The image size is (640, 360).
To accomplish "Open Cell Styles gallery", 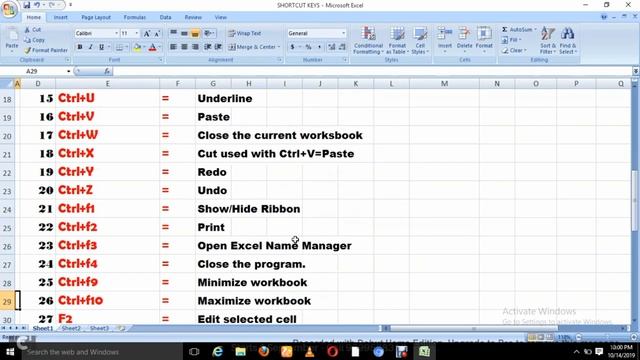I will pyautogui.click(x=419, y=40).
